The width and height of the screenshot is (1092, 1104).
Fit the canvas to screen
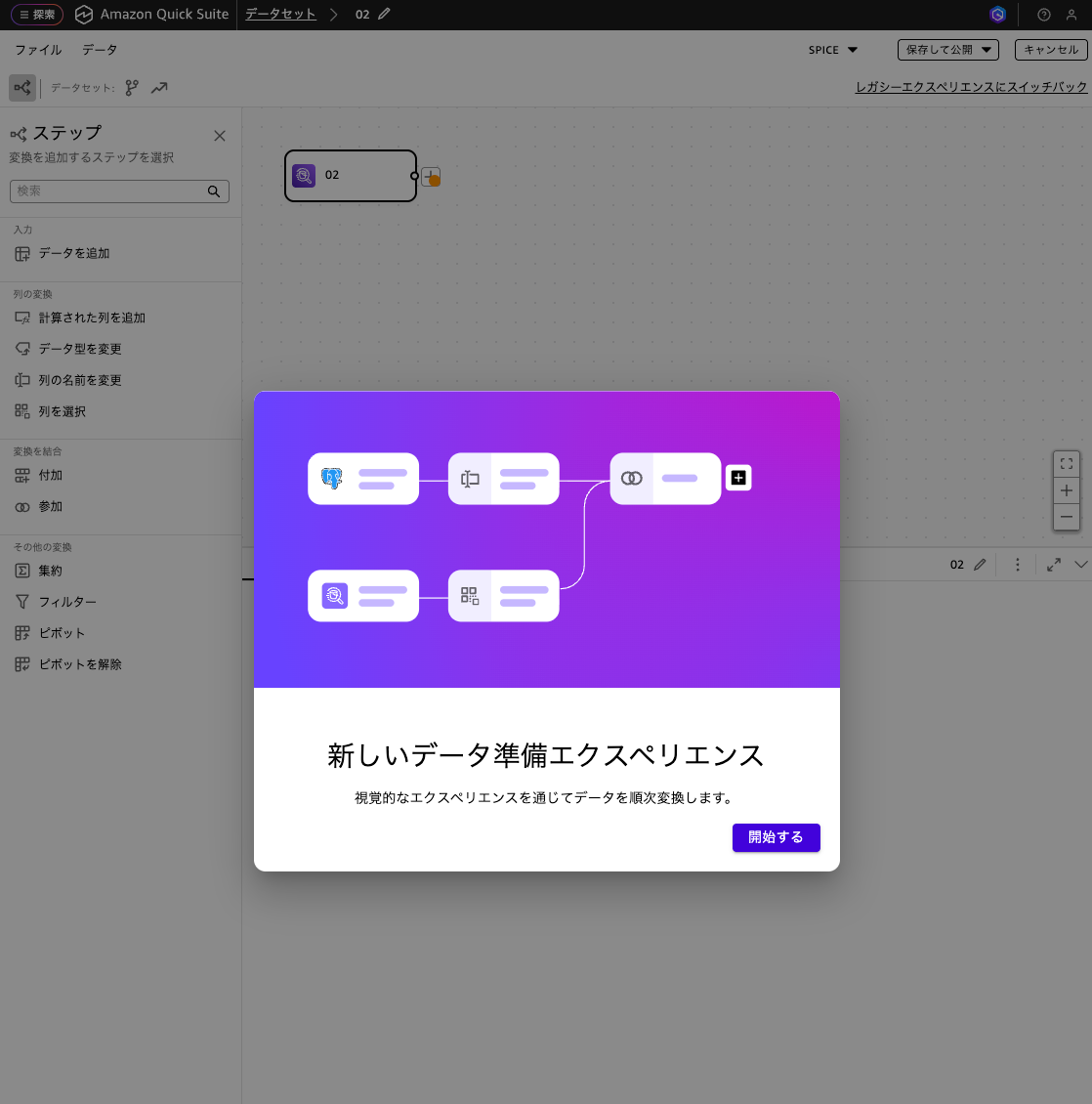[x=1067, y=464]
